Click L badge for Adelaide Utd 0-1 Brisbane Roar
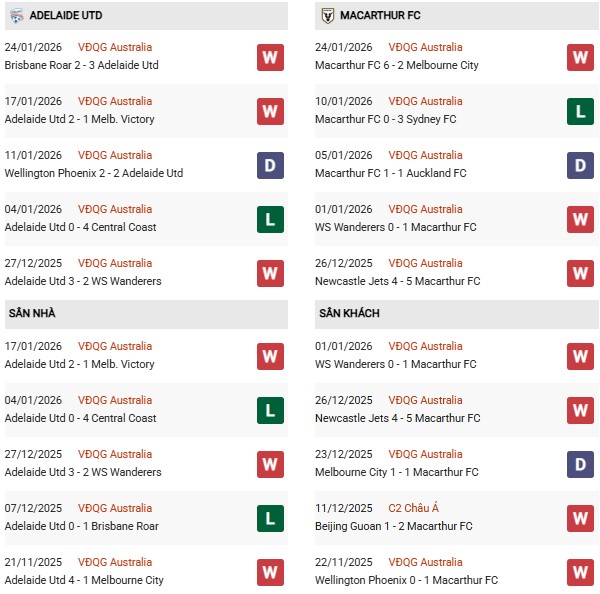Screen dimensions: 600x594 tap(270, 518)
